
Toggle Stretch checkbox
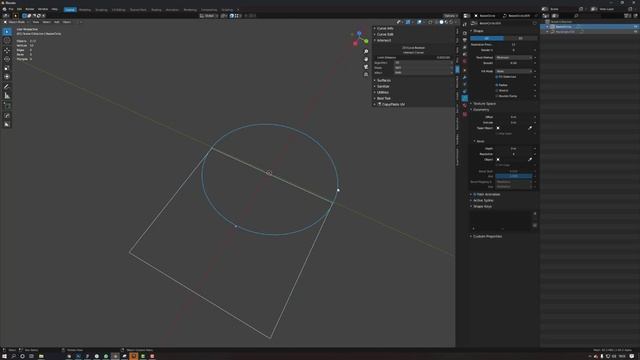pyautogui.click(x=497, y=91)
